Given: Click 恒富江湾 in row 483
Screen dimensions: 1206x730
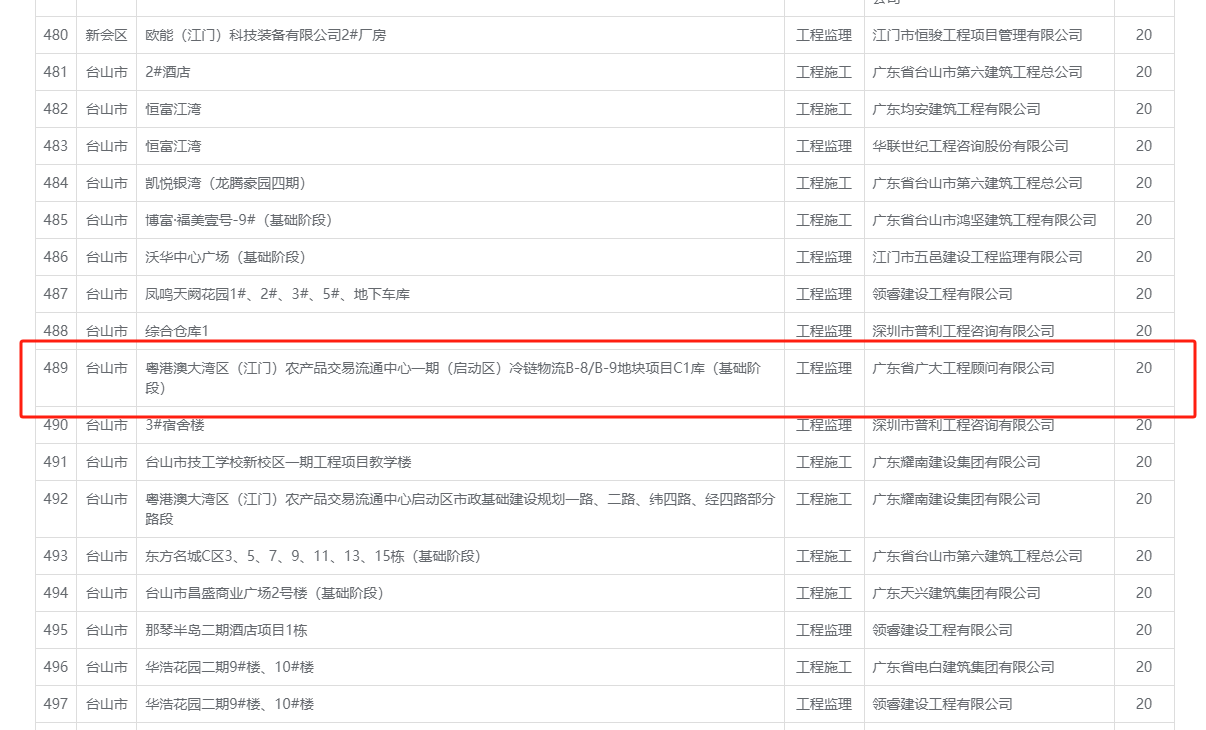Looking at the screenshot, I should coord(173,146).
